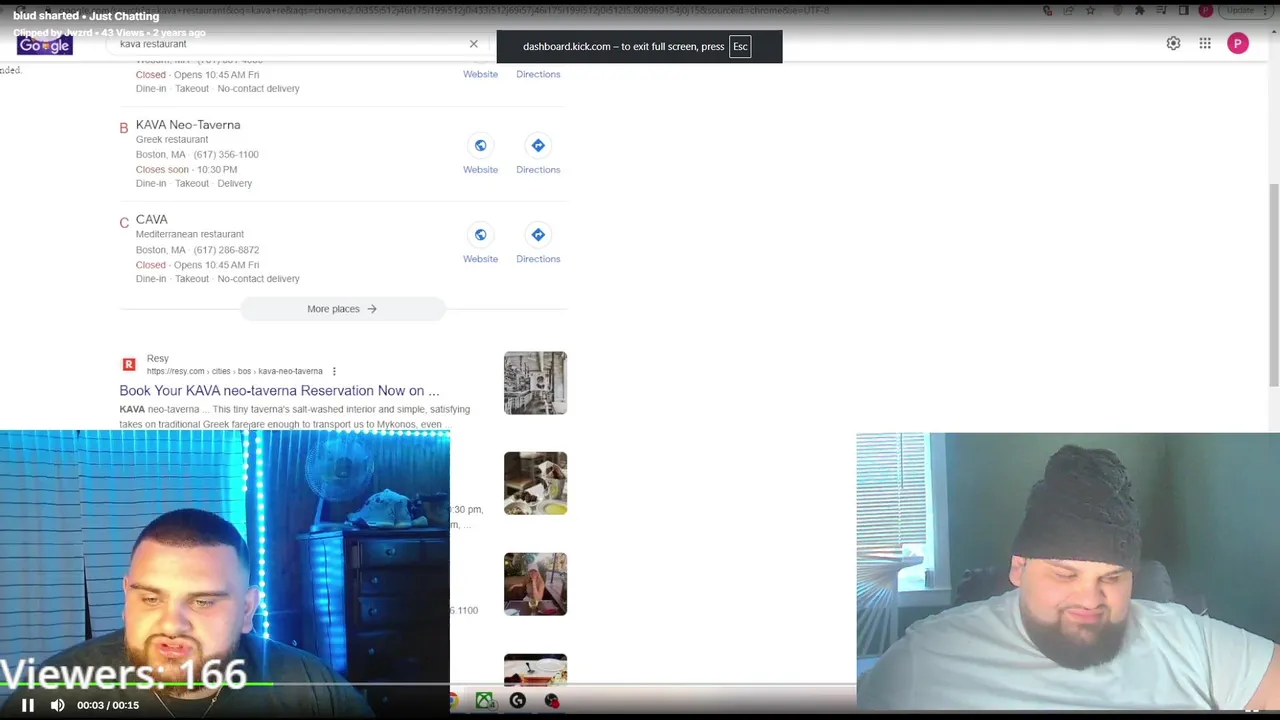Viewport: 1280px width, 720px height.
Task: Click the Resy favicon
Action: coord(128,364)
